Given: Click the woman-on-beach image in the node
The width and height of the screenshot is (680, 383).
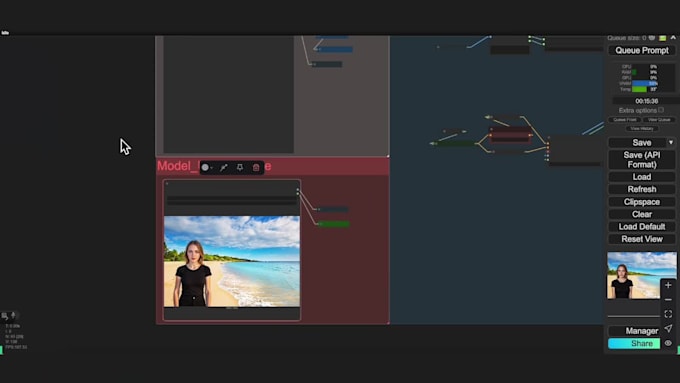Looking at the screenshot, I should 232,262.
